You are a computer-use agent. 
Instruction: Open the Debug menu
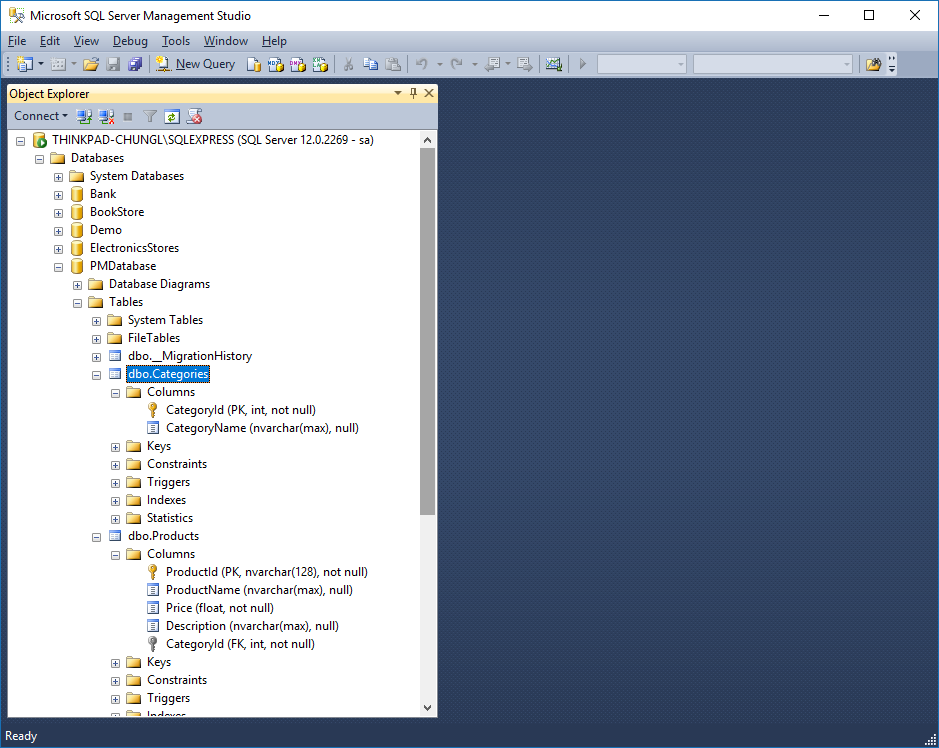pyautogui.click(x=130, y=41)
